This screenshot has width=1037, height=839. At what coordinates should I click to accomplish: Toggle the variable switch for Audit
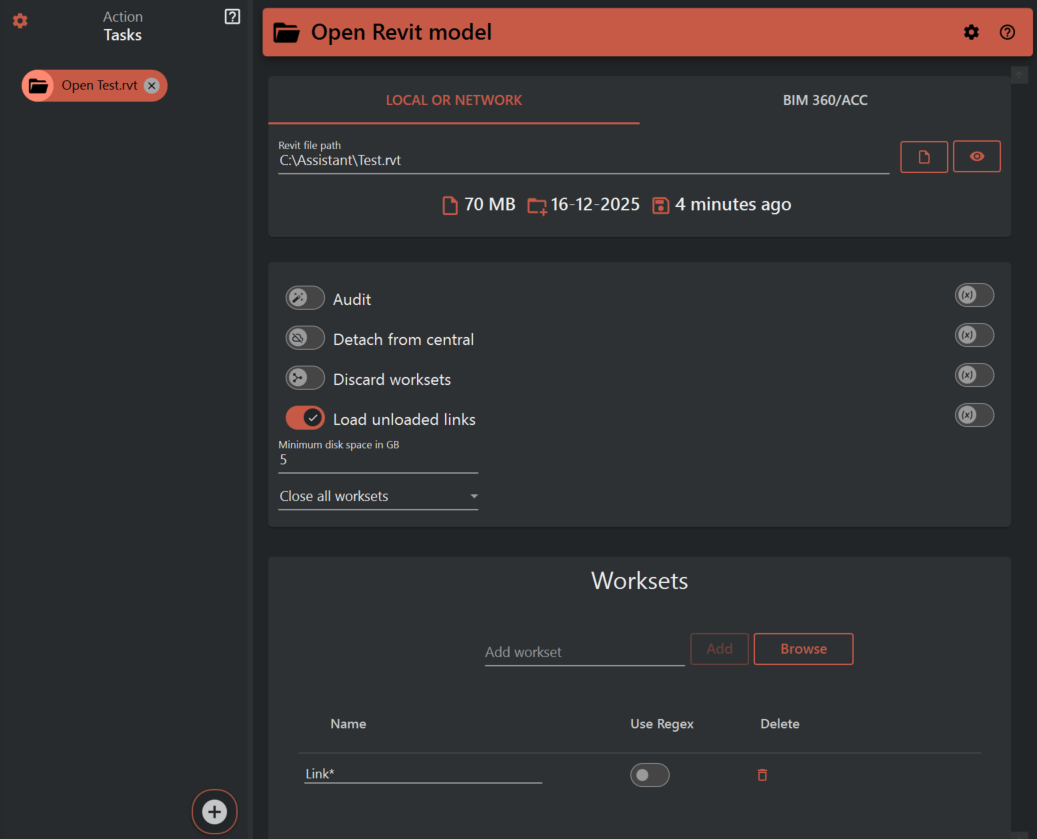click(974, 295)
